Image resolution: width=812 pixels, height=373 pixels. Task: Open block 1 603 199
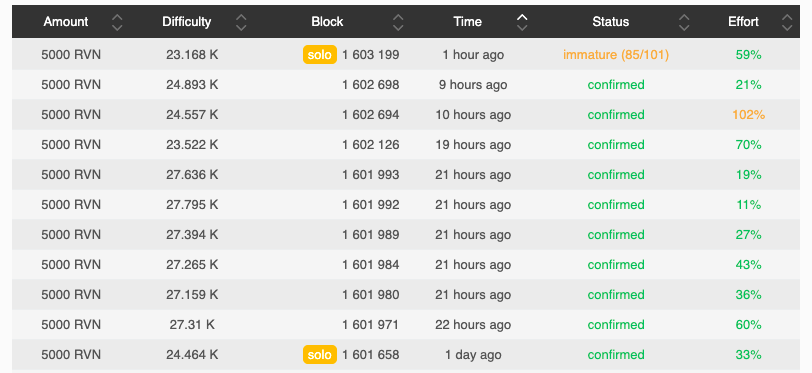(371, 54)
